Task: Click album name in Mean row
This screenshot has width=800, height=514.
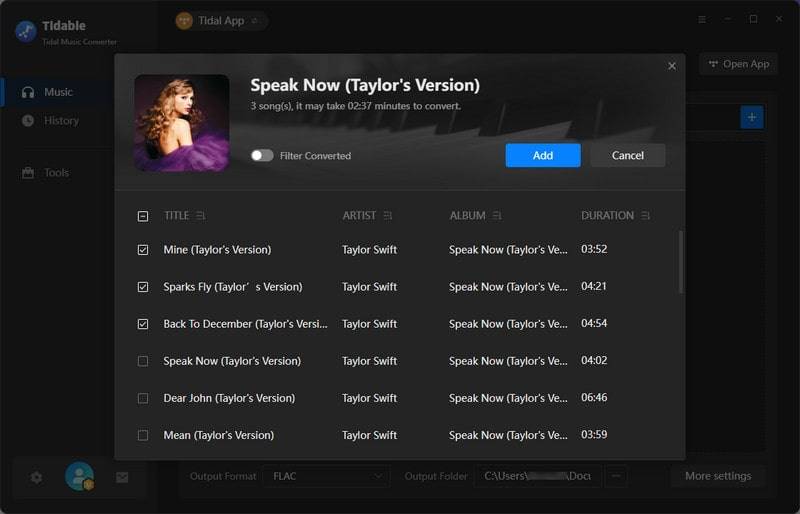Action: pyautogui.click(x=508, y=435)
